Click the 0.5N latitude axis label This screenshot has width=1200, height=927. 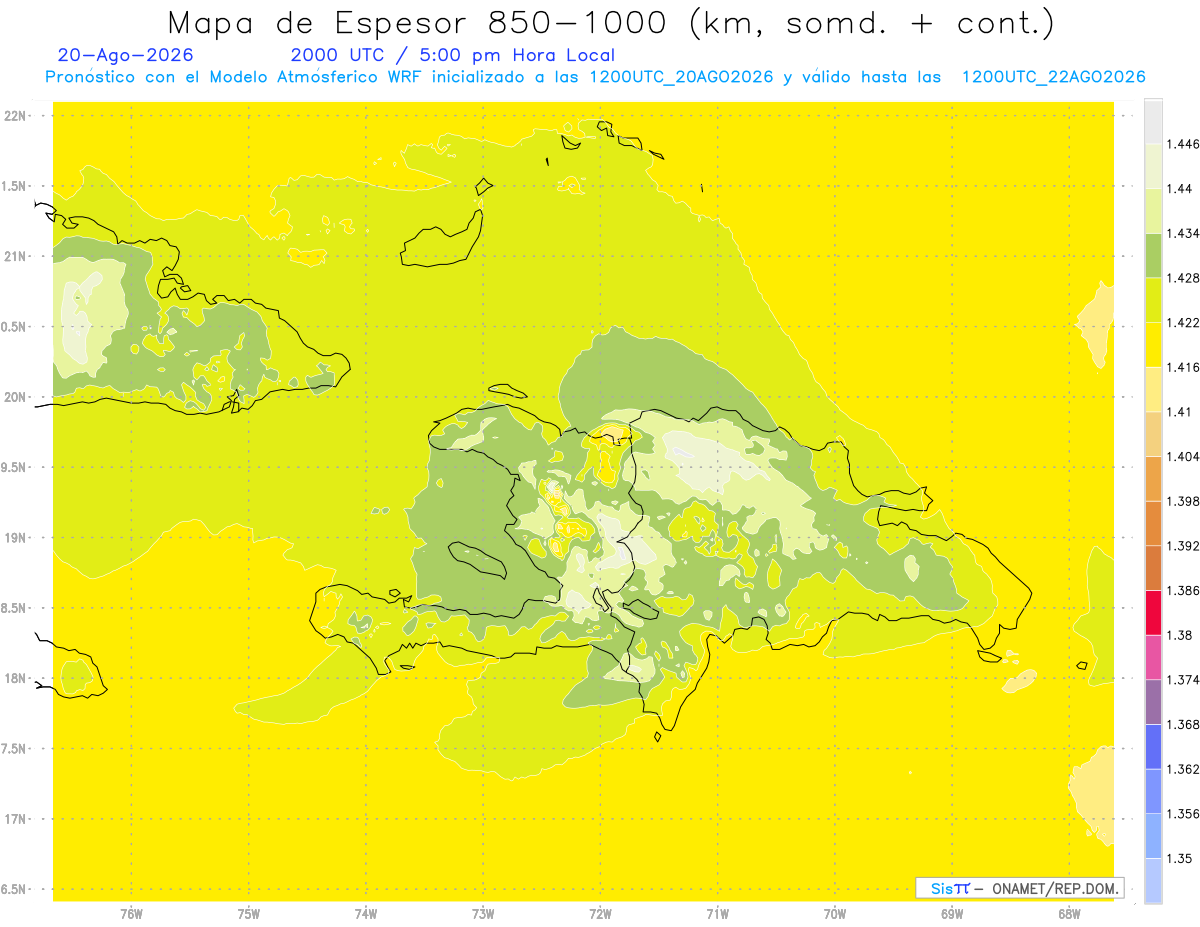15,327
